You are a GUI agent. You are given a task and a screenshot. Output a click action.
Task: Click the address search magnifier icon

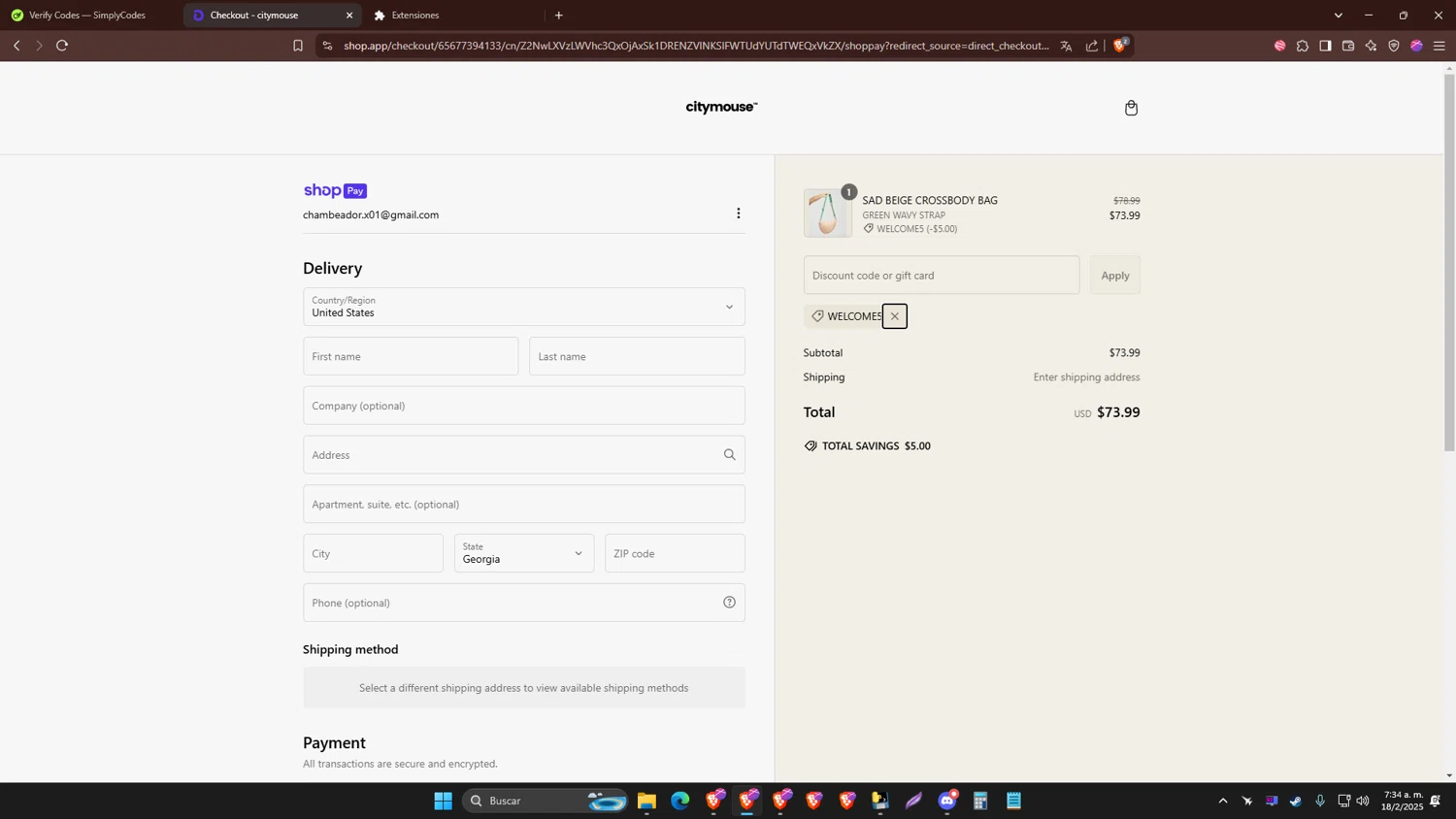tap(730, 454)
